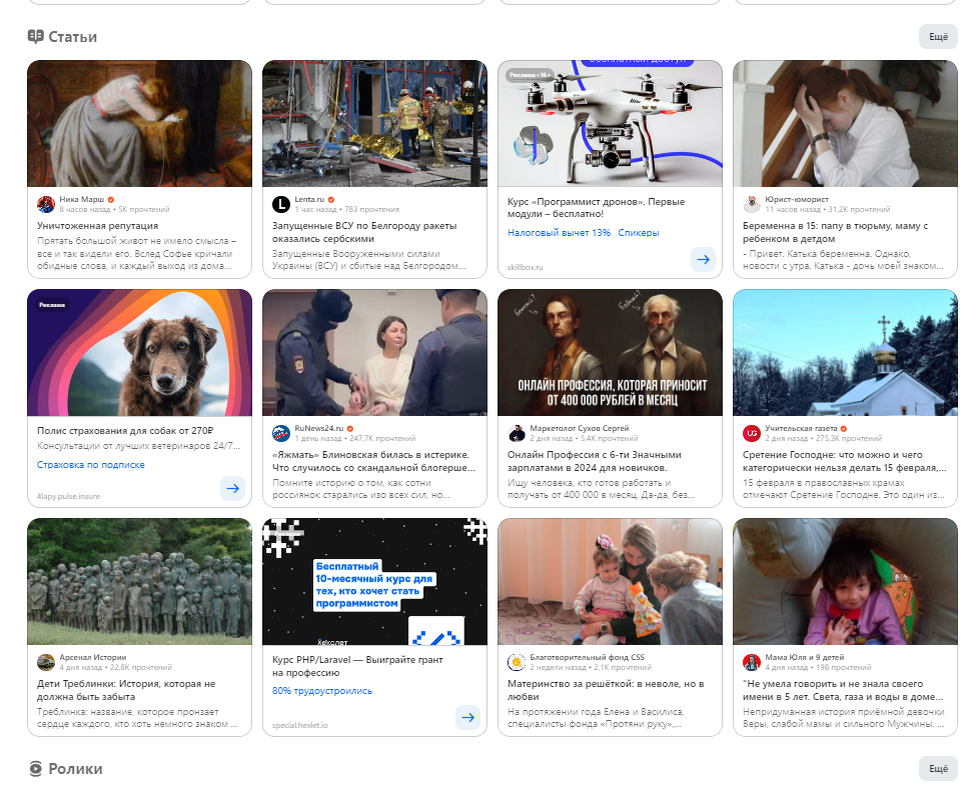Open article Дети Треблинки
Screen dimensions: 980x787
(x=126, y=690)
